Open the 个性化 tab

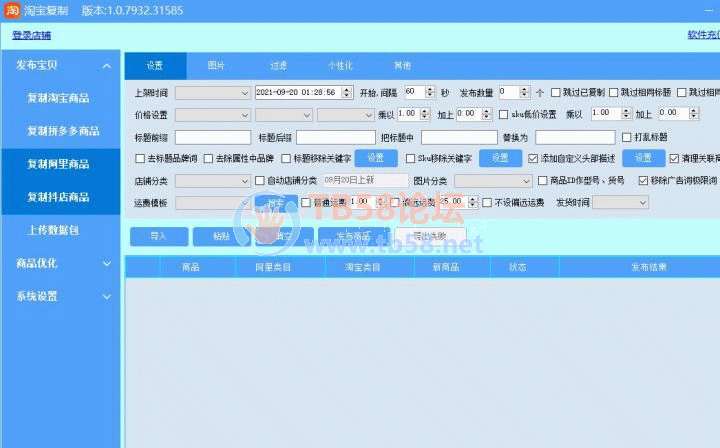pyautogui.click(x=340, y=66)
